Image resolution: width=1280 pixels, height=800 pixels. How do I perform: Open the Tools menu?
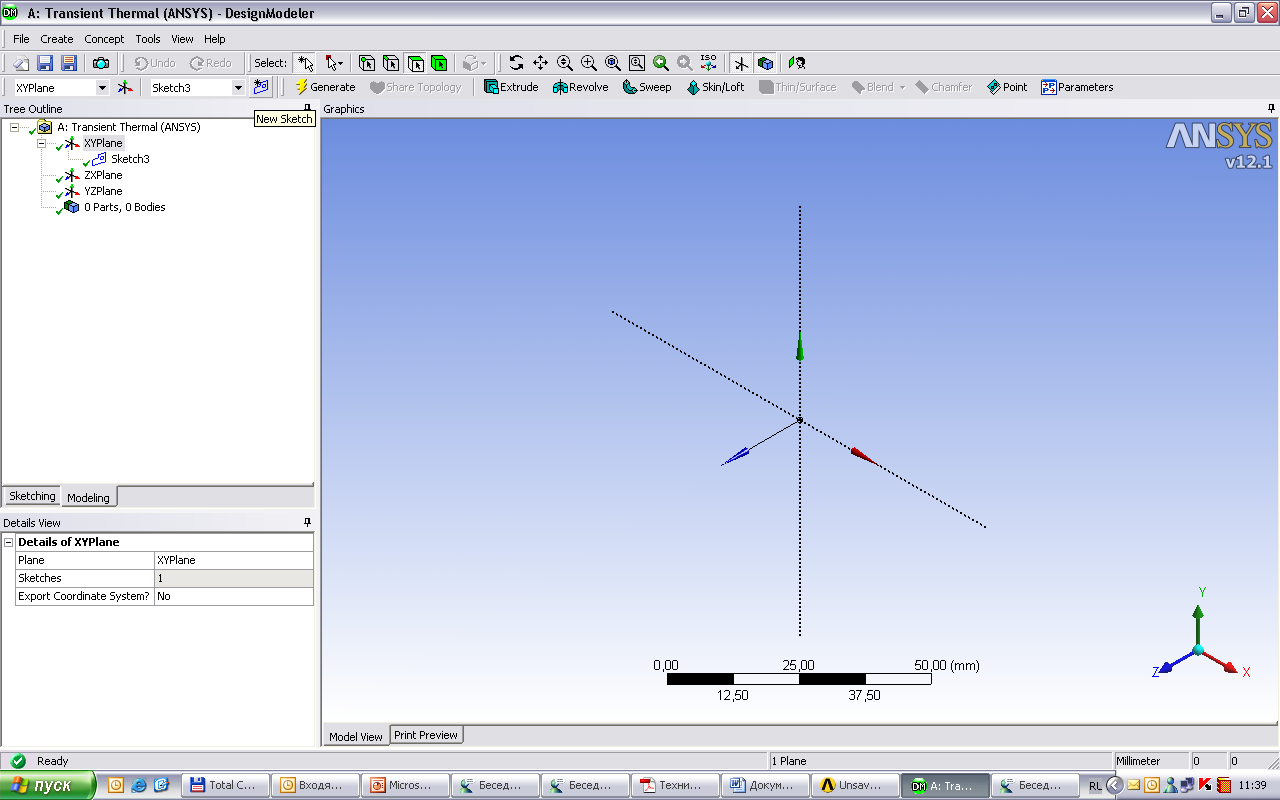point(148,39)
